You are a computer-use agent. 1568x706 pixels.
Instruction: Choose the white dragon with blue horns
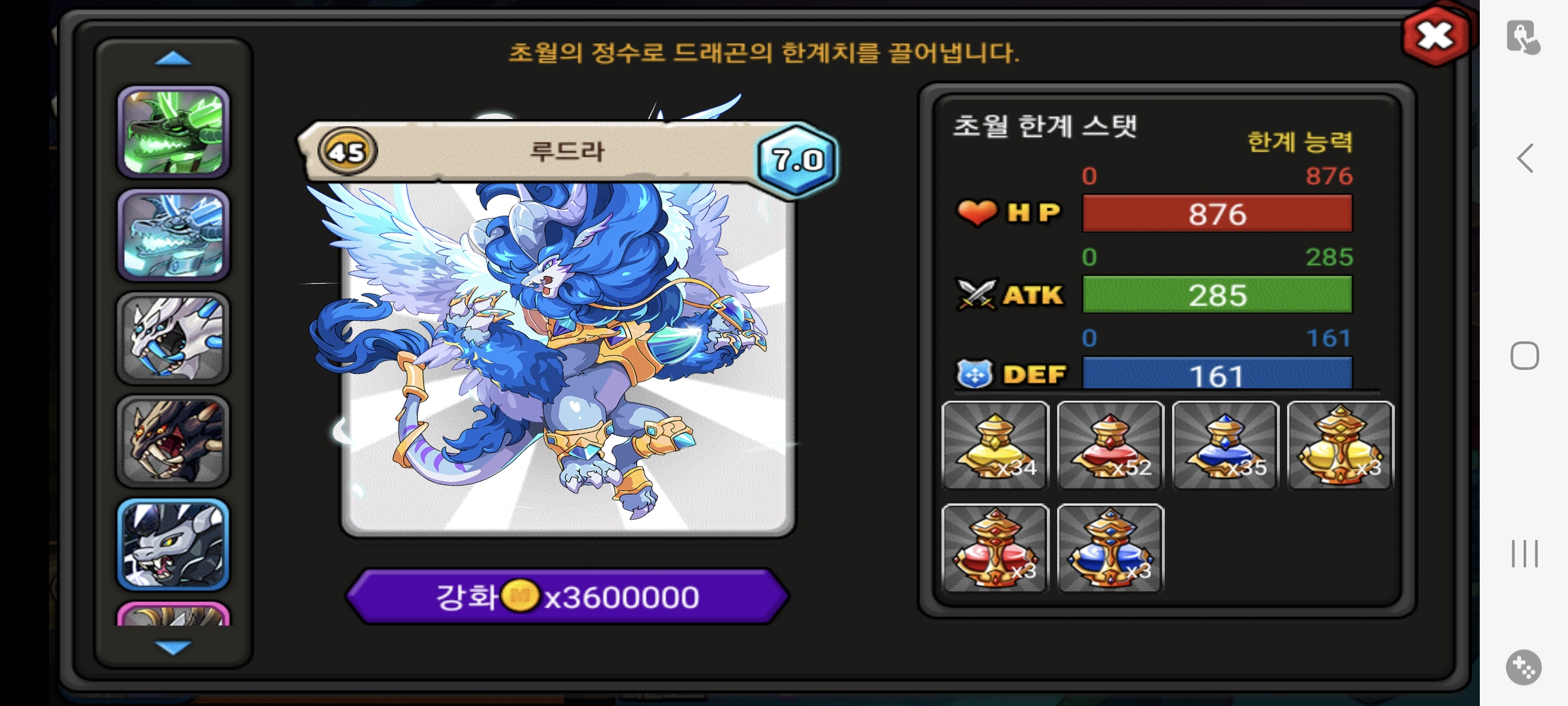(x=173, y=338)
